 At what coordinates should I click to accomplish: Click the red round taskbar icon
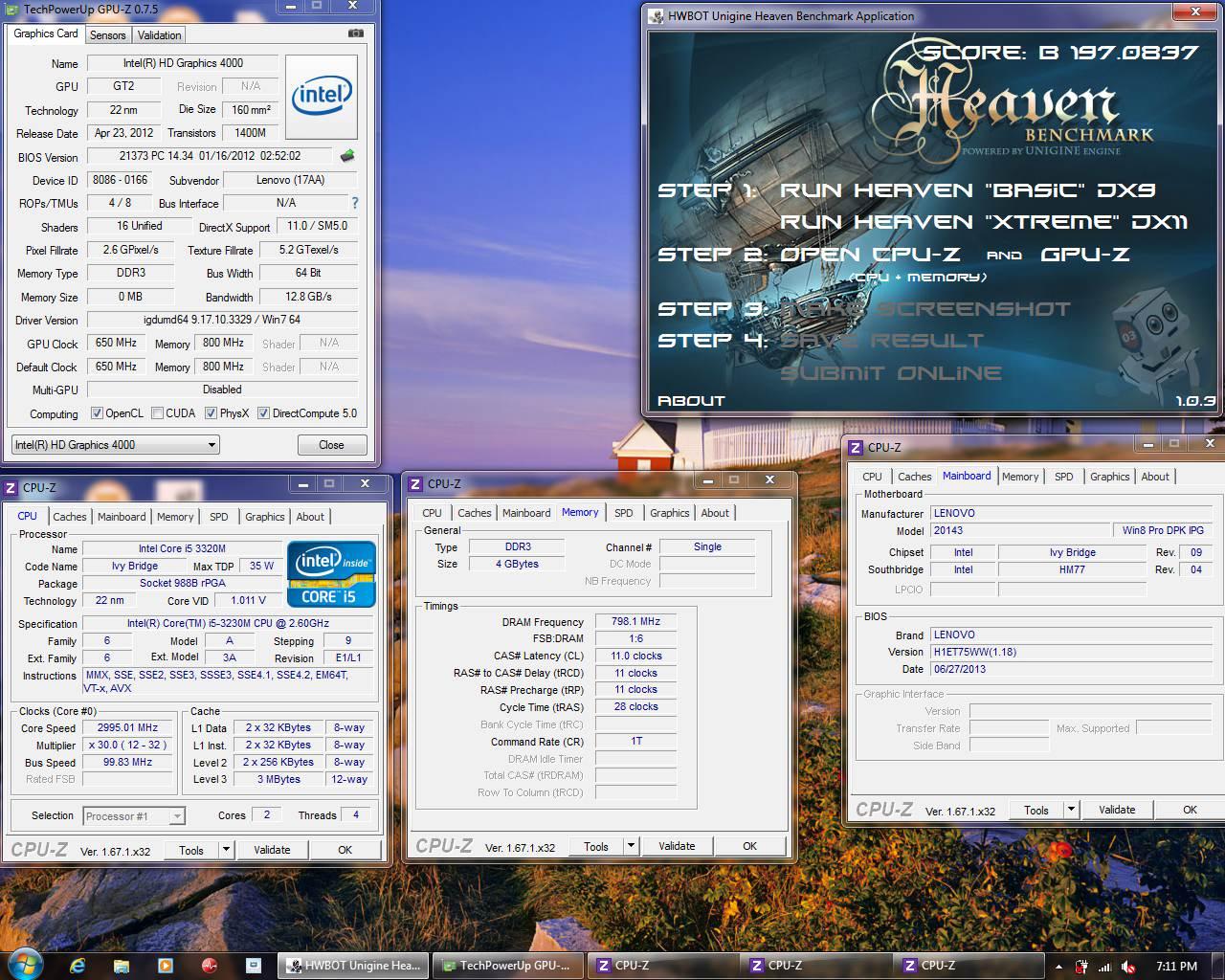click(210, 966)
